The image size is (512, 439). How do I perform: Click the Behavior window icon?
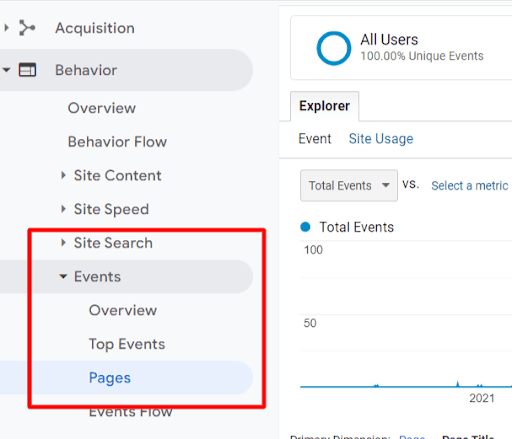(27, 70)
